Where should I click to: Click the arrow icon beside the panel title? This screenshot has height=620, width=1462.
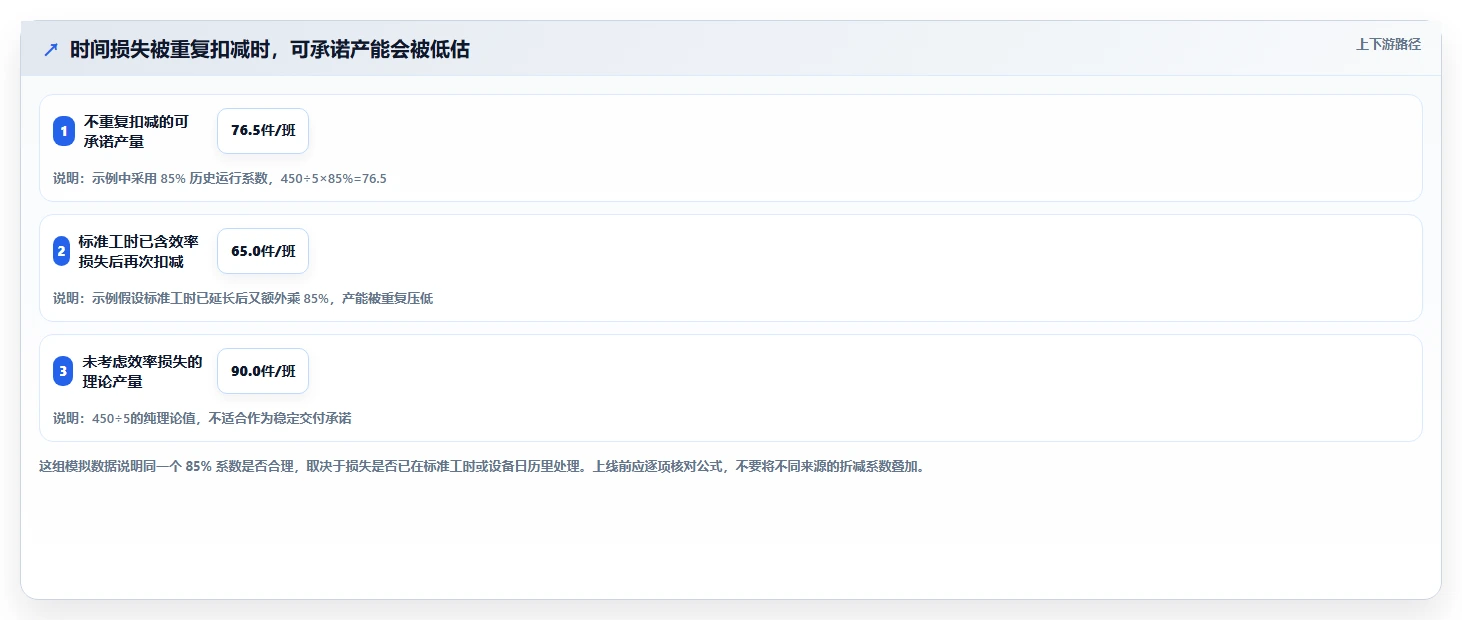pos(51,50)
